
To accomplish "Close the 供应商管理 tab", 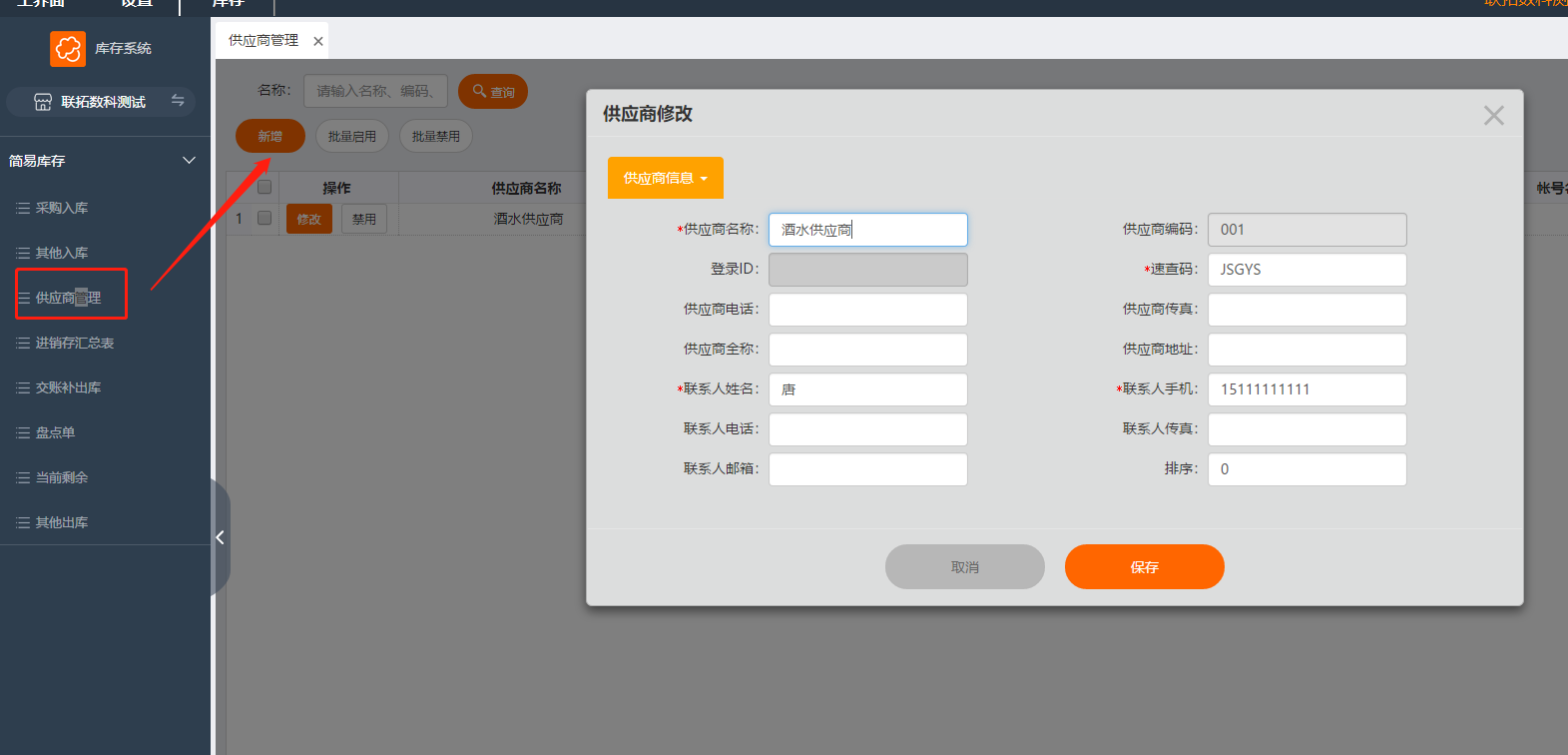I will click(318, 41).
